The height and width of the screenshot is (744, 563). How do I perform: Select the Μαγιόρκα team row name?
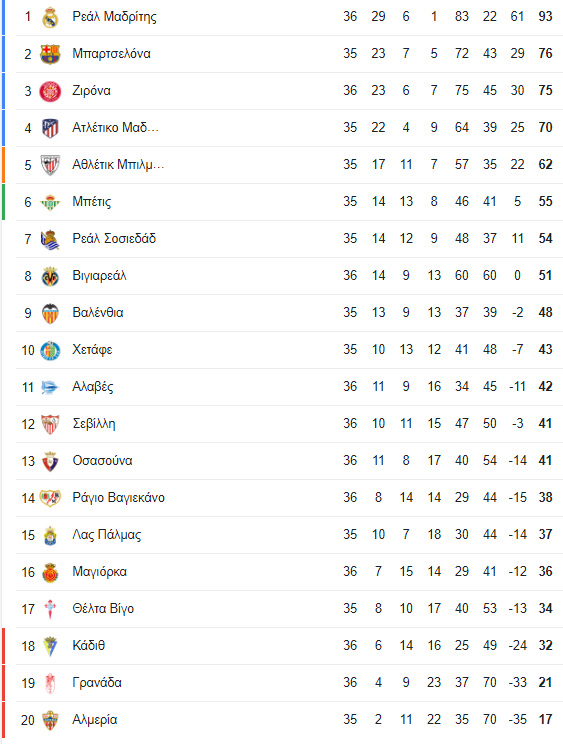[x=100, y=571]
